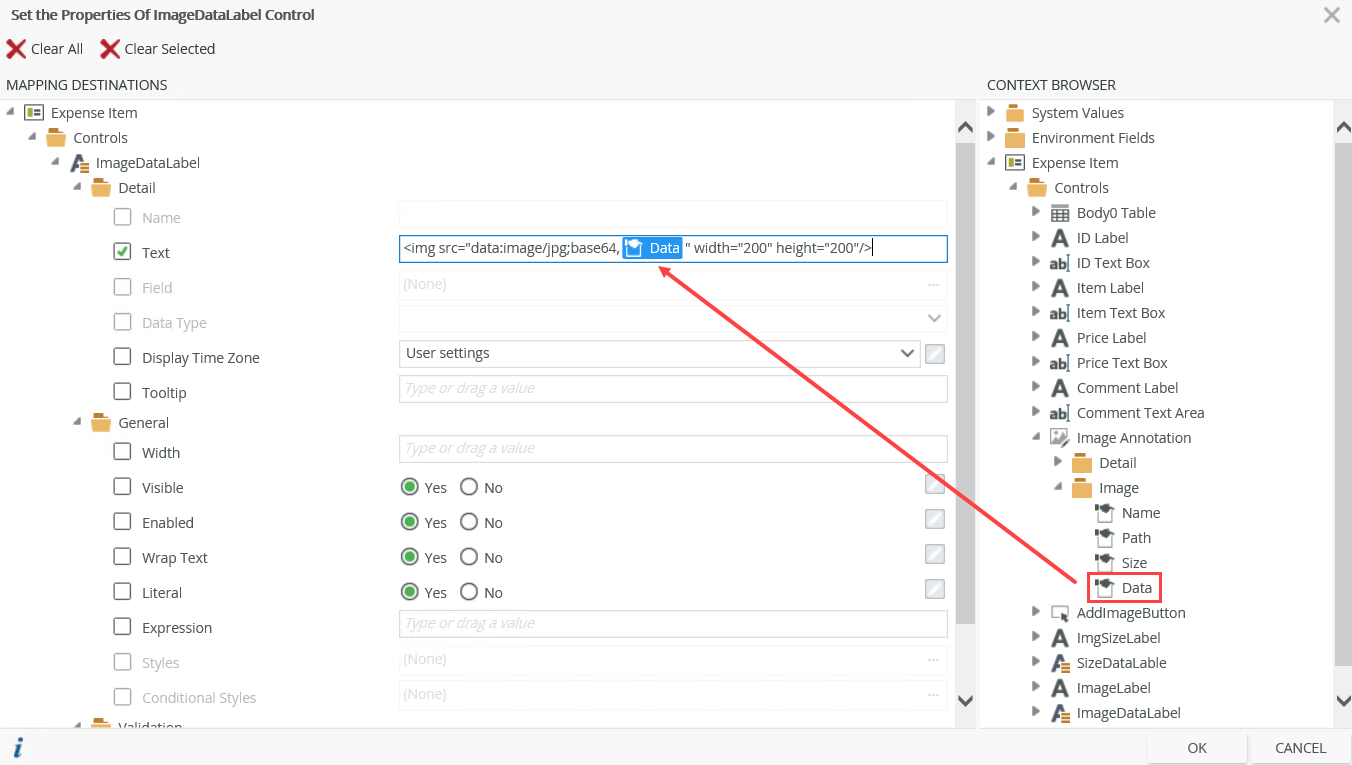Collapse the General folder section

[x=77, y=422]
